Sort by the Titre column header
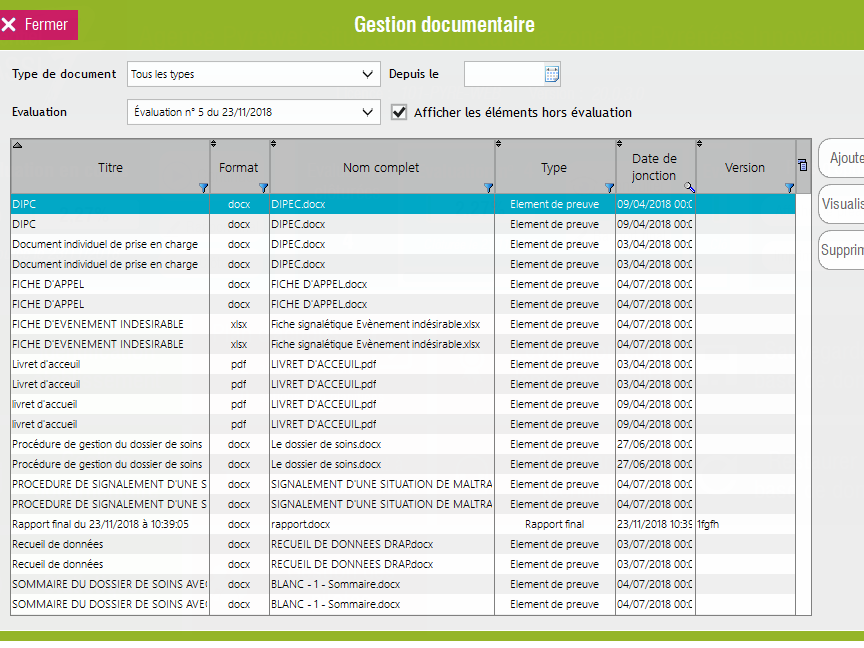Screen dimensions: 864x648 click(110, 168)
